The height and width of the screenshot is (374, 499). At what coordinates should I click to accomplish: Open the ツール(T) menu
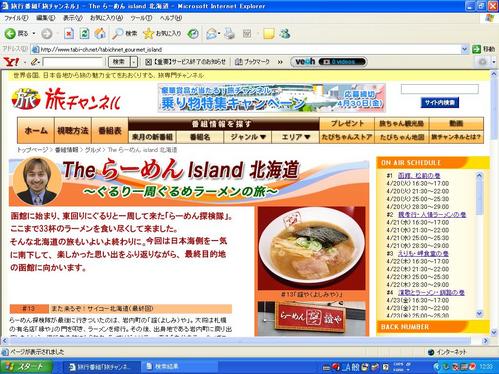pyautogui.click(x=141, y=18)
